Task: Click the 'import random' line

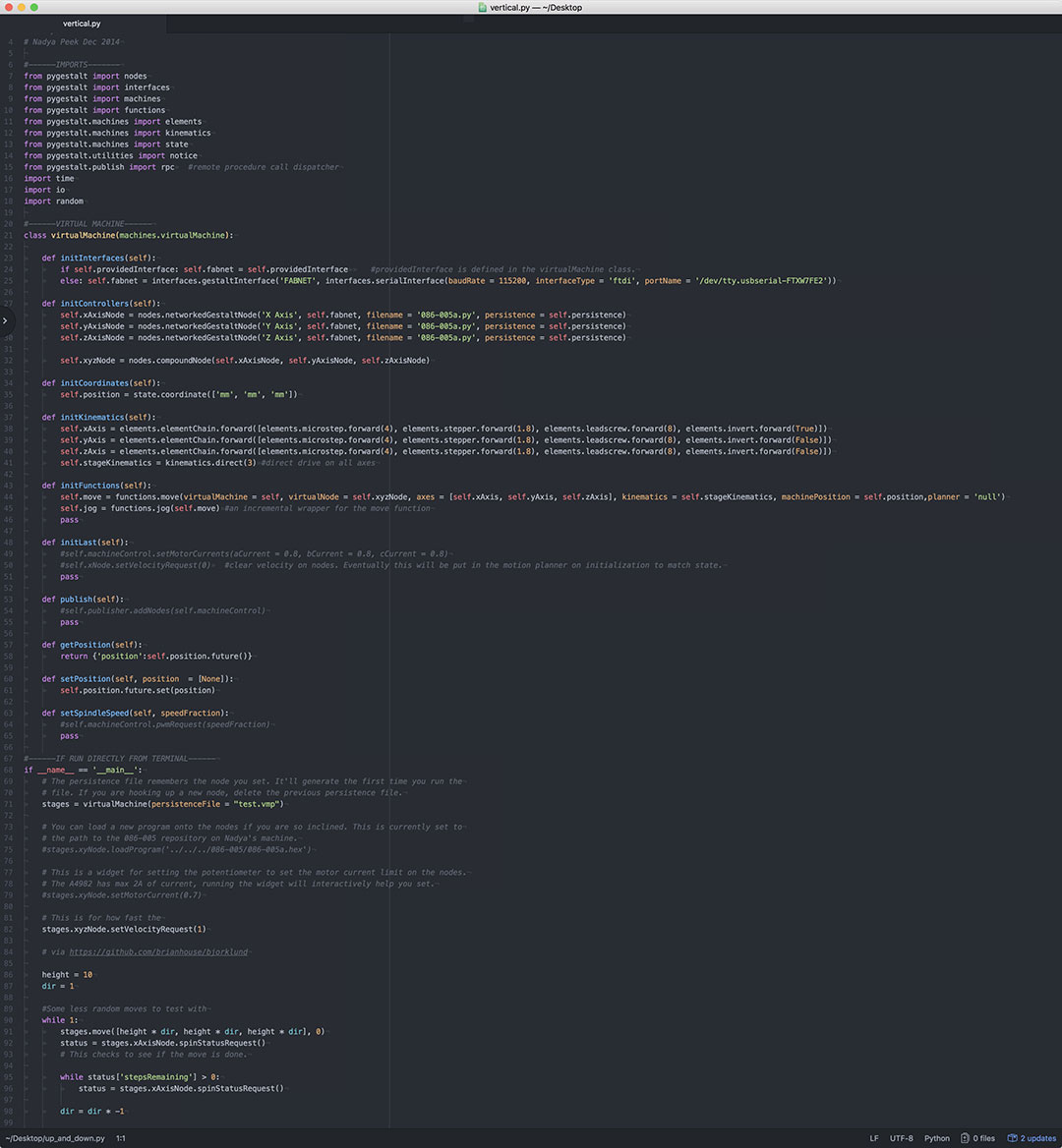Action: pyautogui.click(x=53, y=201)
